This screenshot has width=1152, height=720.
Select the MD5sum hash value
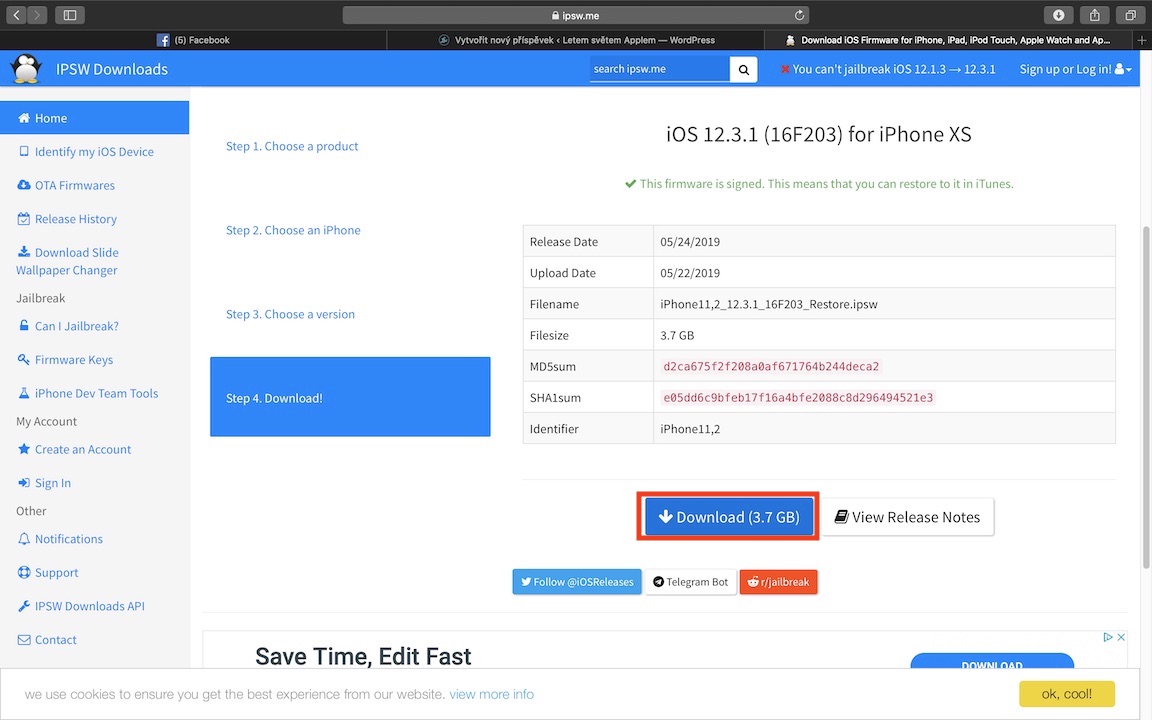click(x=771, y=366)
